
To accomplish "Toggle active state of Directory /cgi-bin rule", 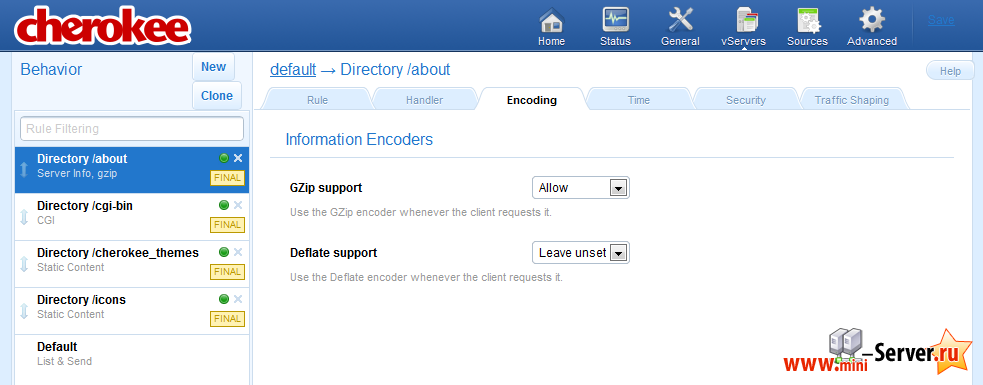I will [224, 205].
